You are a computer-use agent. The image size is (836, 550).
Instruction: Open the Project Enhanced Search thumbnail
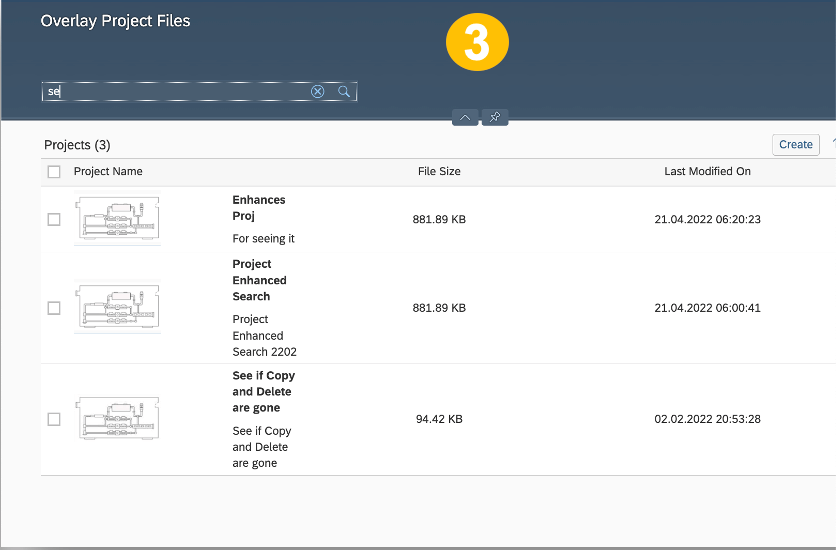coord(117,307)
